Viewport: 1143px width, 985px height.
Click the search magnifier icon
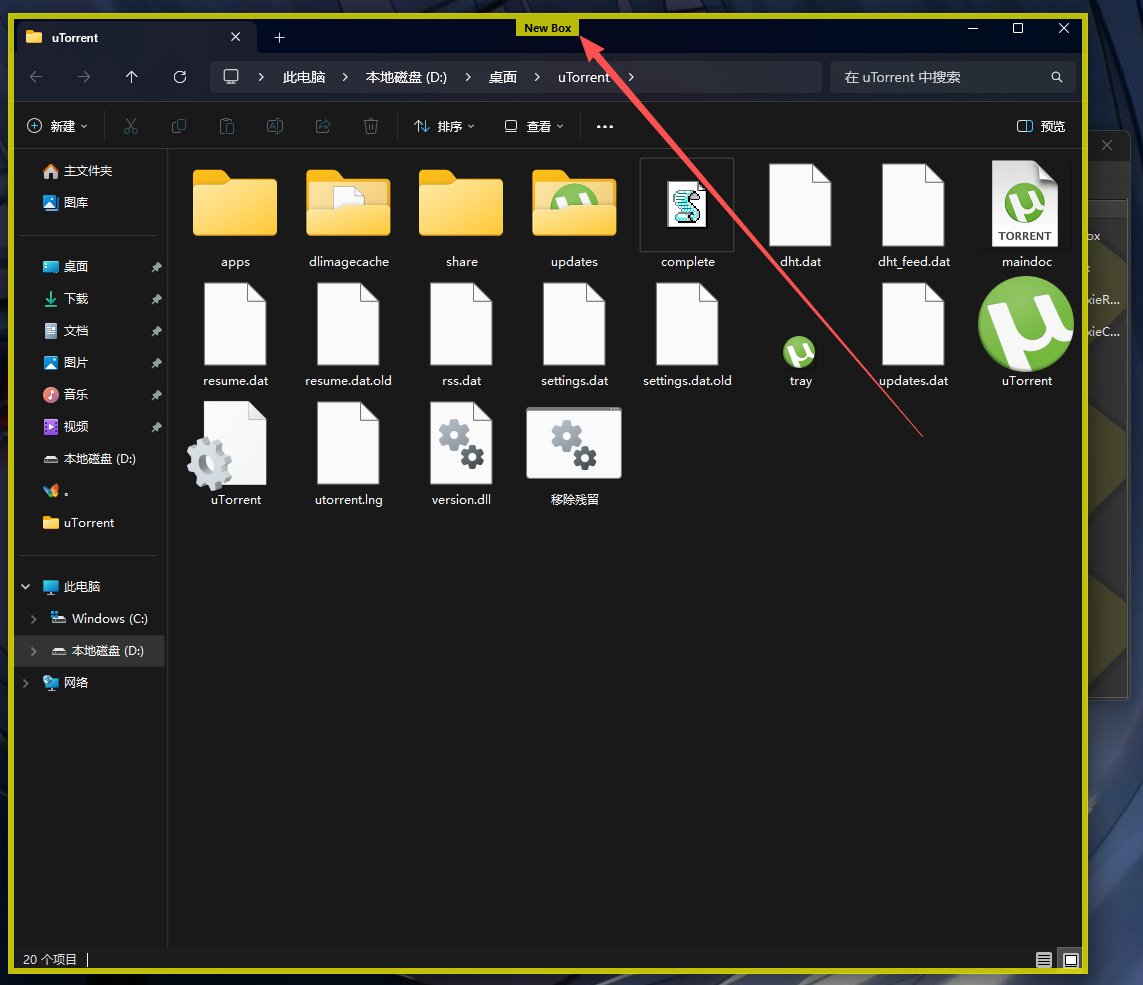point(1056,77)
